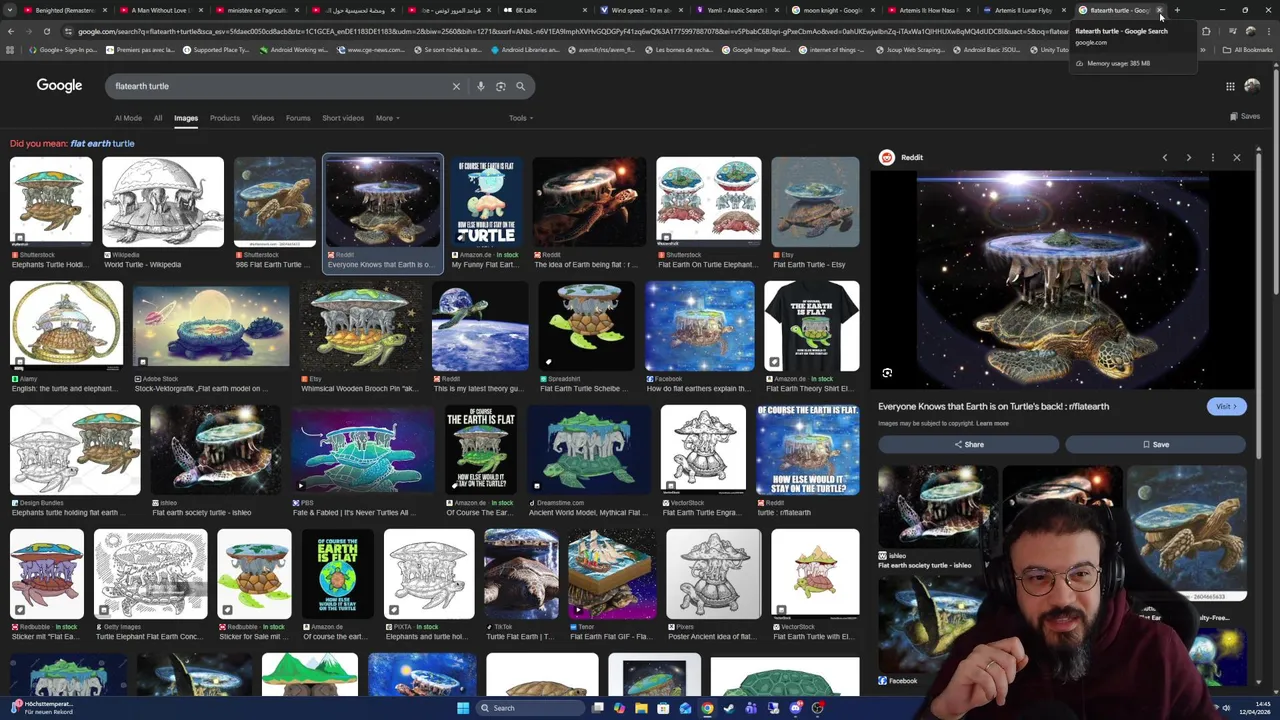Click in the flatearth turtle search field

coord(280,86)
